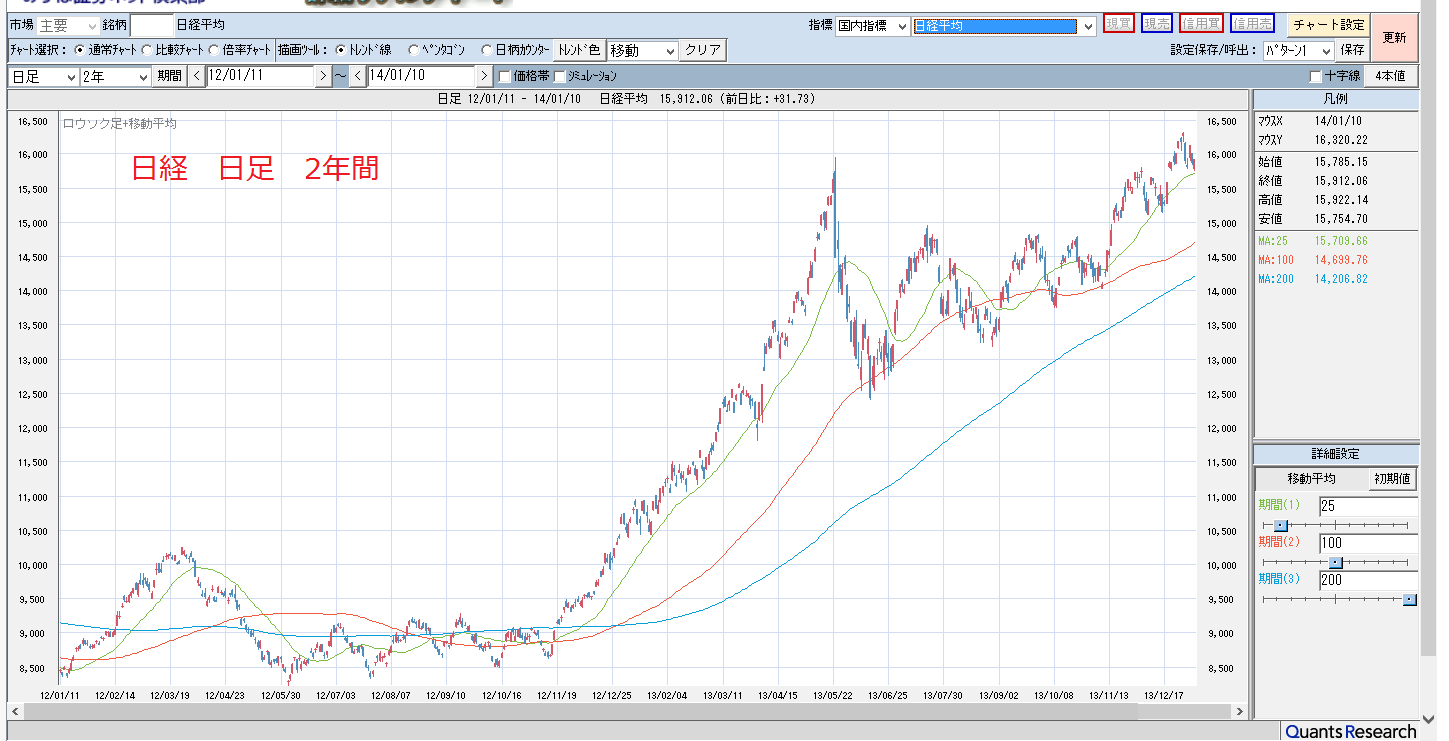The height and width of the screenshot is (741, 1449).
Task: Enable the シミュレーション checkbox
Action: tap(559, 76)
